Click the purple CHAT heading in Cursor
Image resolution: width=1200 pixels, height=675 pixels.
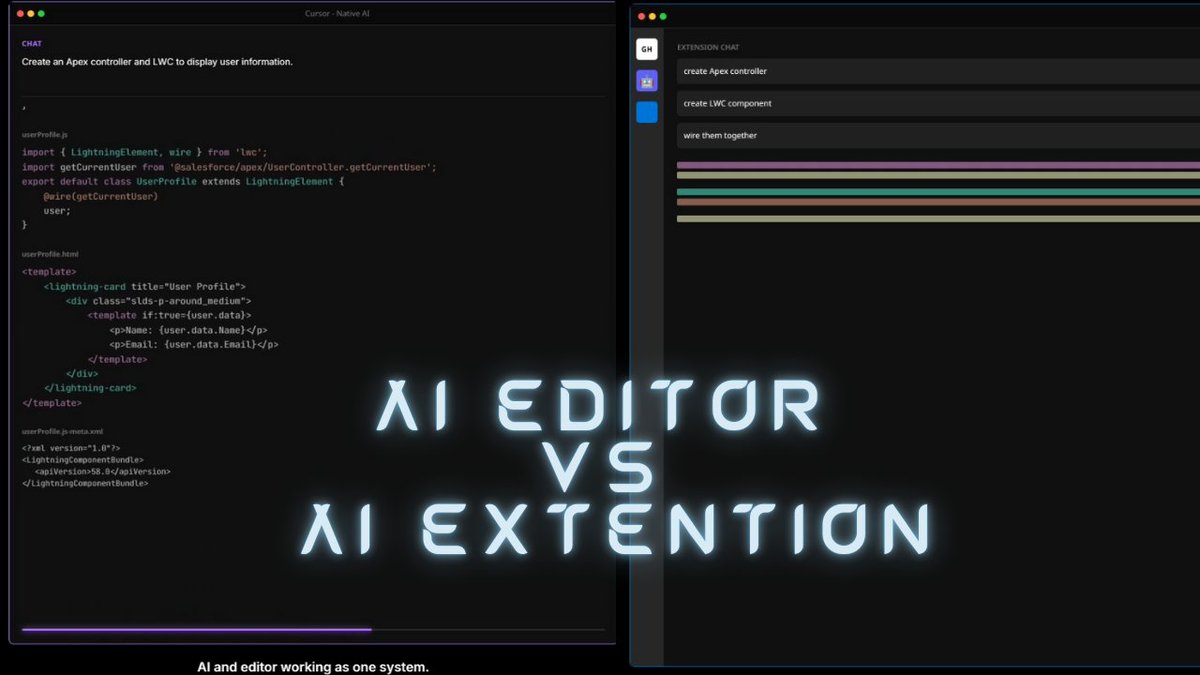pyautogui.click(x=32, y=44)
